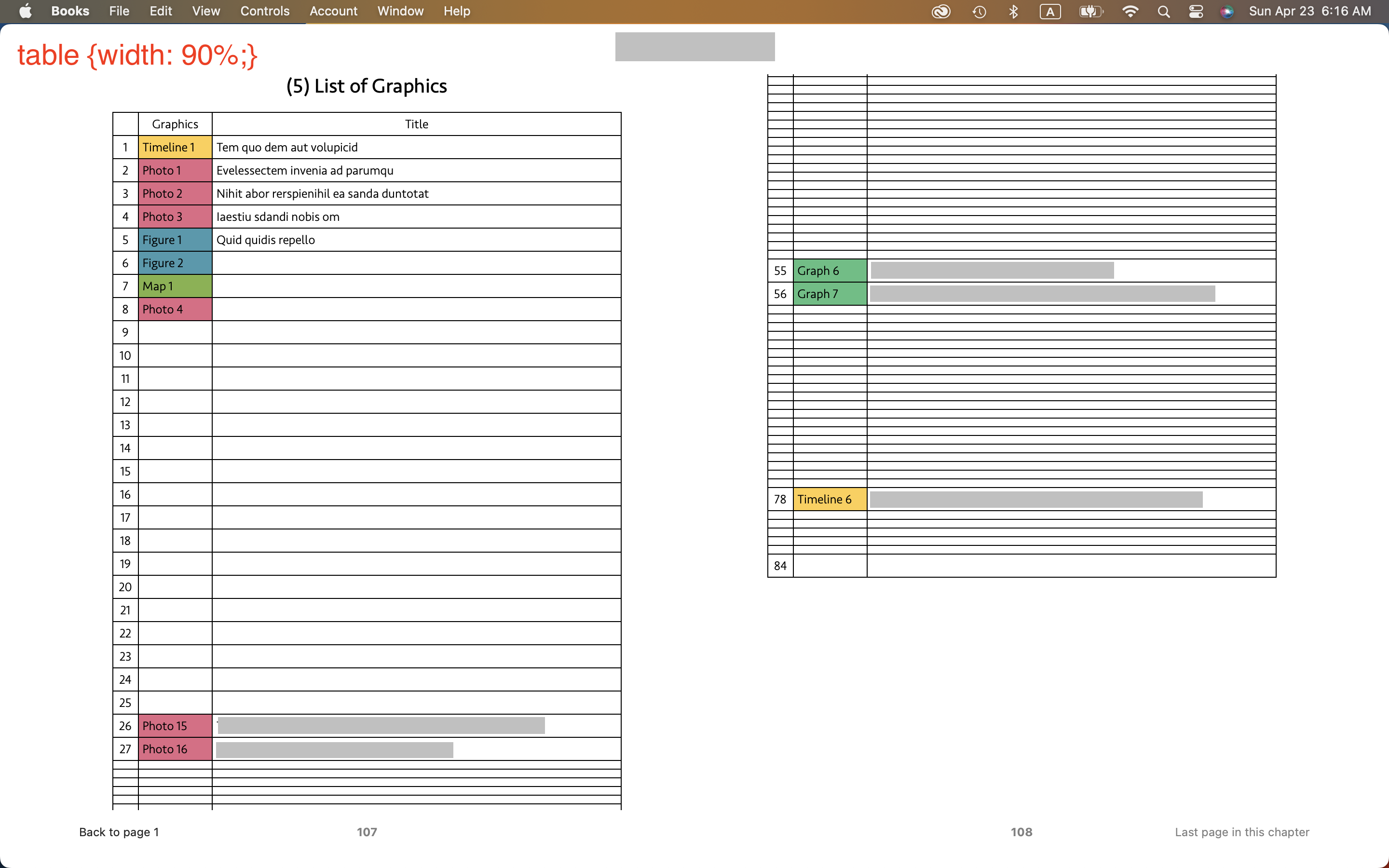Viewport: 1389px width, 868px height.
Task: Open the Help menu
Action: 456,11
